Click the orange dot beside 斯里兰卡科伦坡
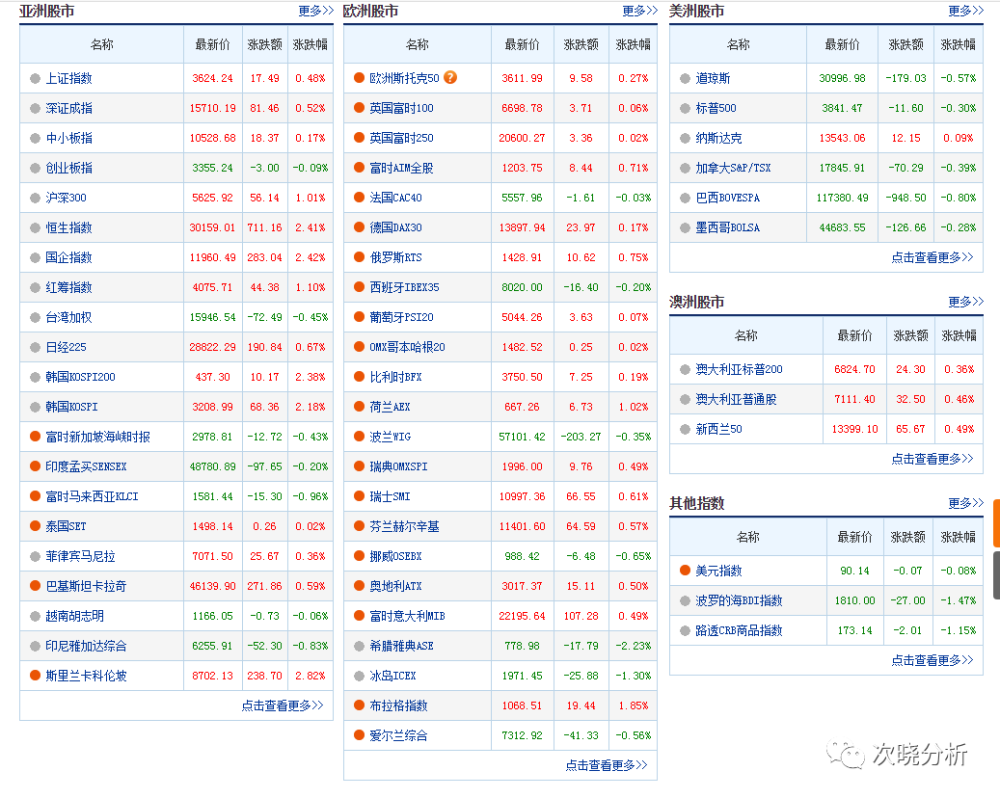Screen dimensions: 1000x798 35,675
